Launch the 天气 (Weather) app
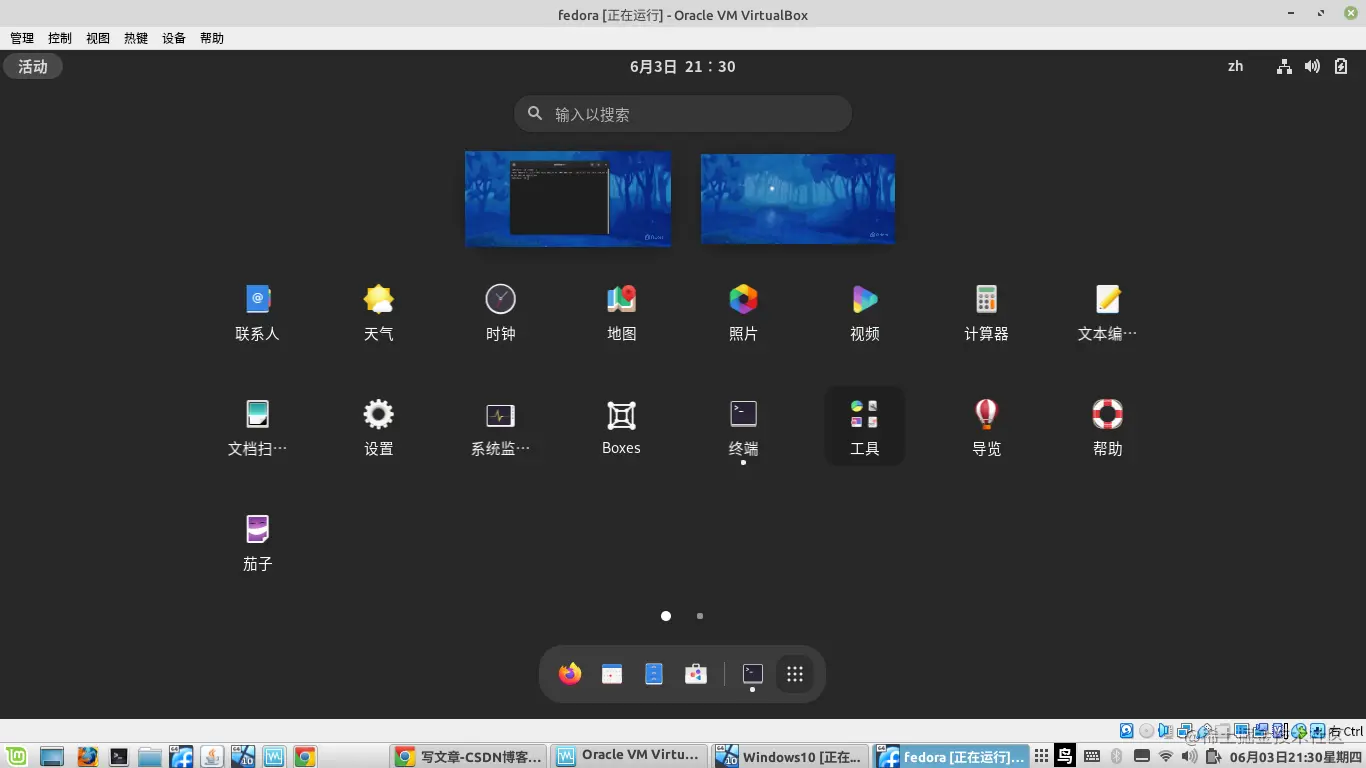This screenshot has height=768, width=1366. 379,314
